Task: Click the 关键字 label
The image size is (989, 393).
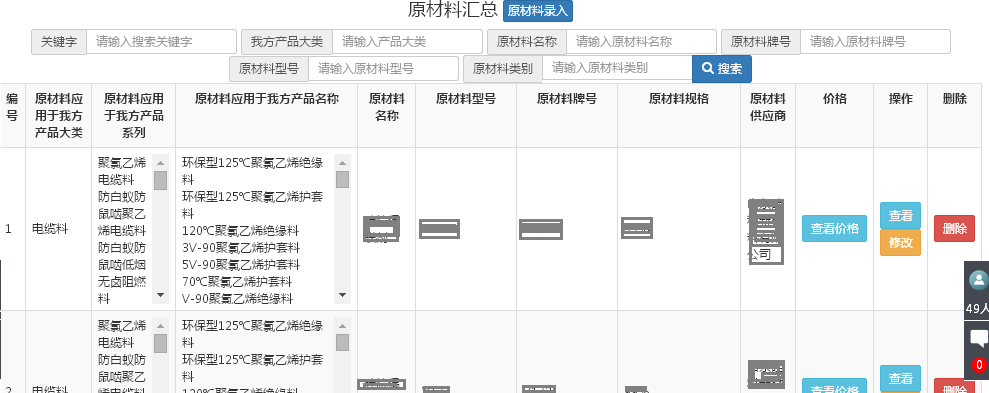Action: coord(59,42)
